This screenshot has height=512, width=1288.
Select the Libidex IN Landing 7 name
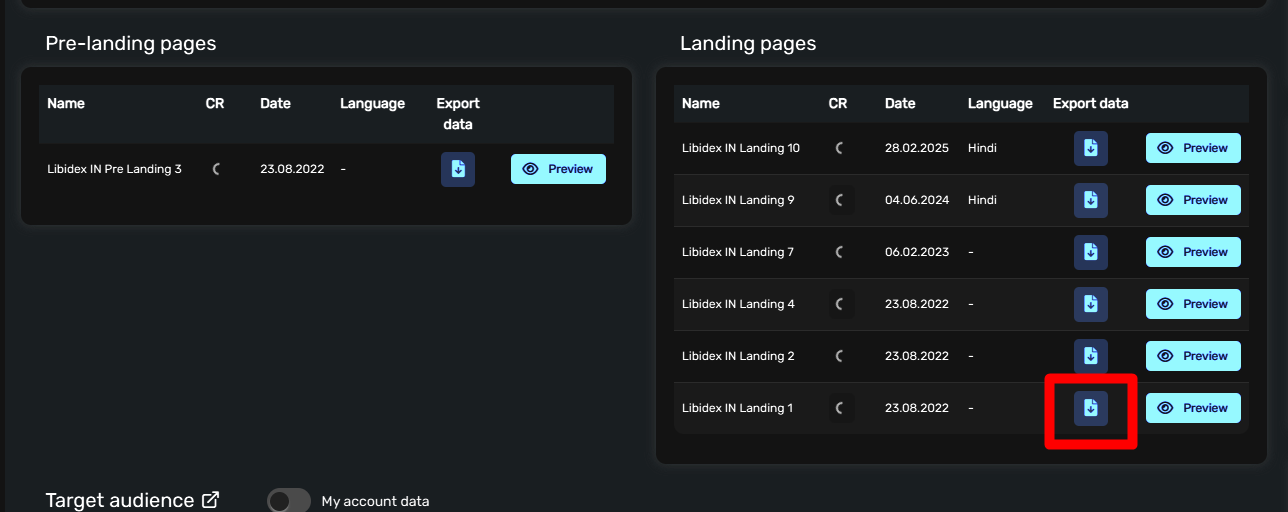[x=738, y=252]
